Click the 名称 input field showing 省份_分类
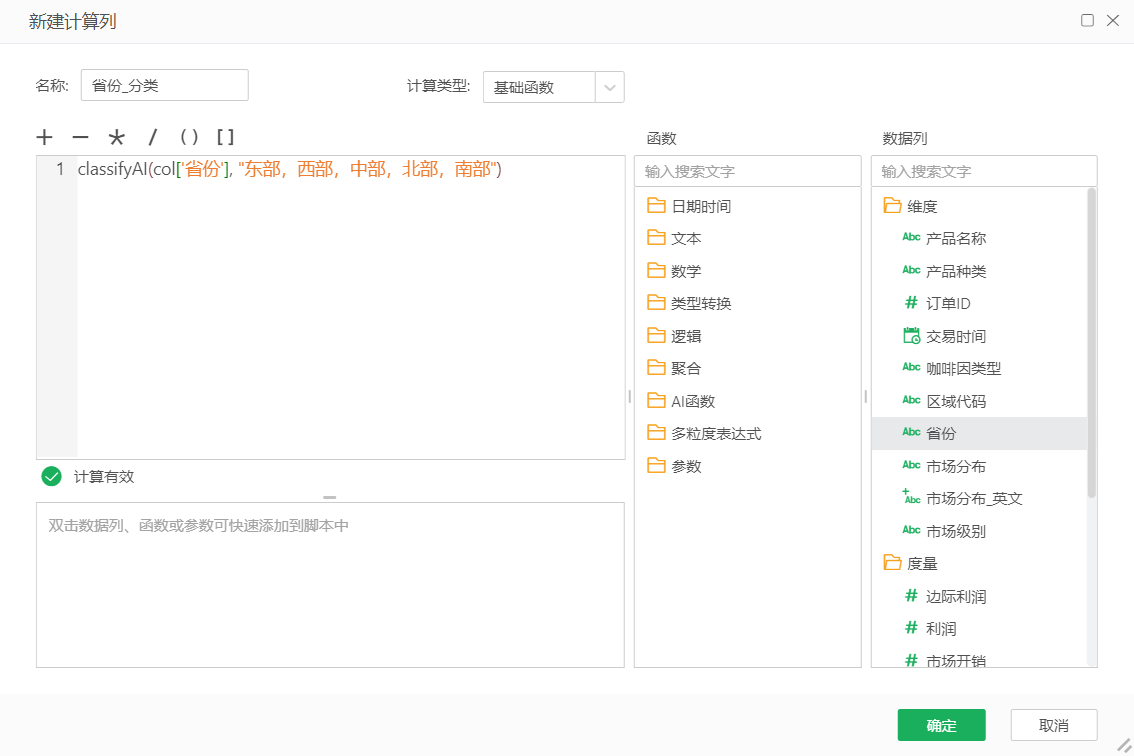The width and height of the screenshot is (1134, 756). (164, 85)
